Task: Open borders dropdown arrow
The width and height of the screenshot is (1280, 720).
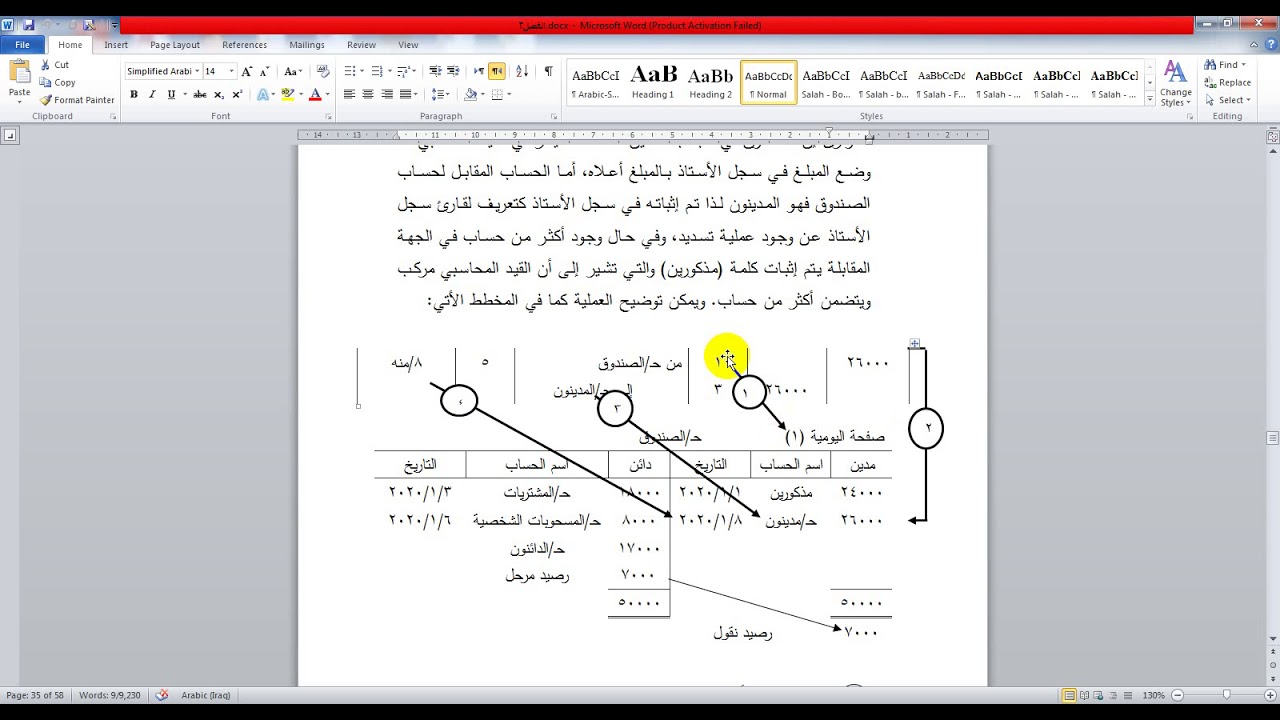Action: click(x=509, y=94)
